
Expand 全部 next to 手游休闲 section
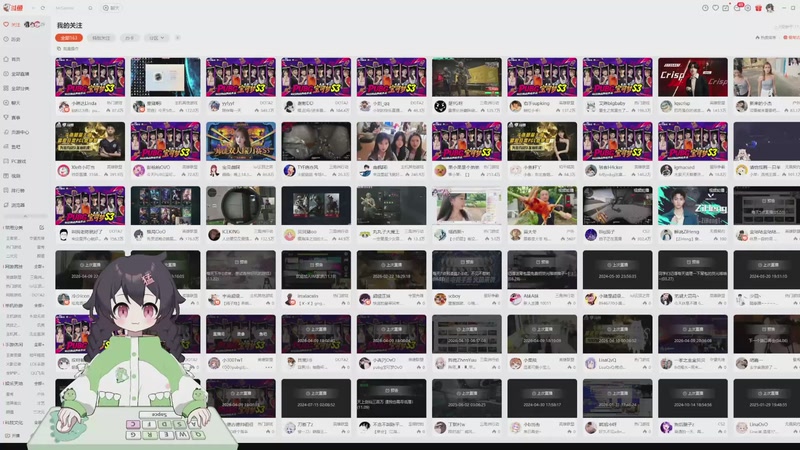(x=39, y=344)
